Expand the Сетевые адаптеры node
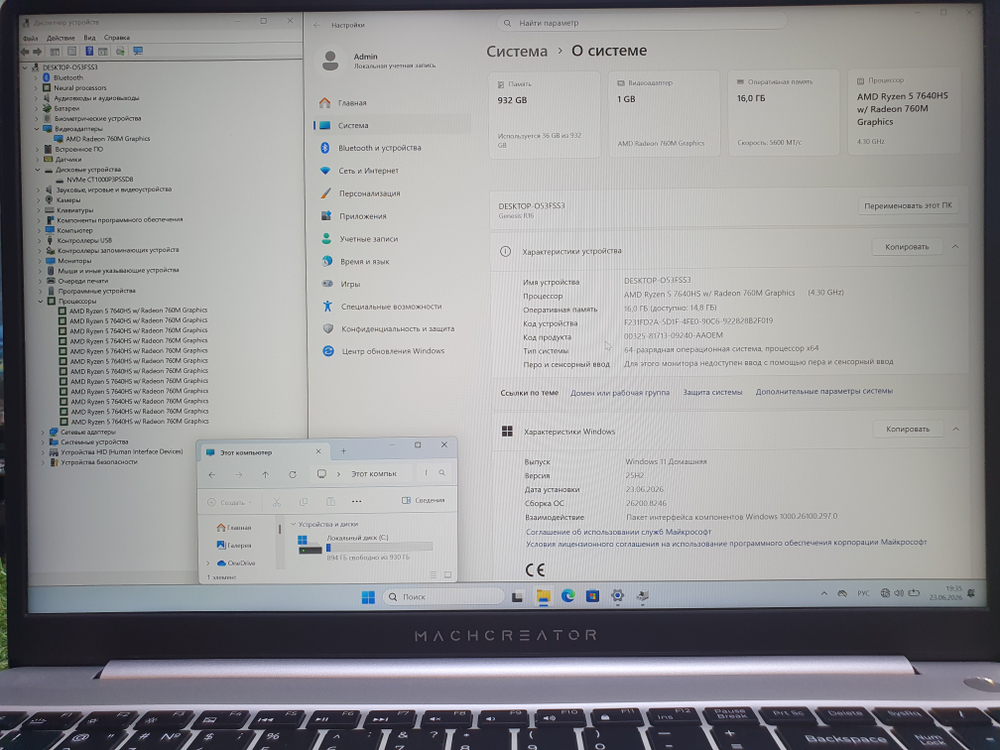The width and height of the screenshot is (1000, 750). [x=43, y=432]
